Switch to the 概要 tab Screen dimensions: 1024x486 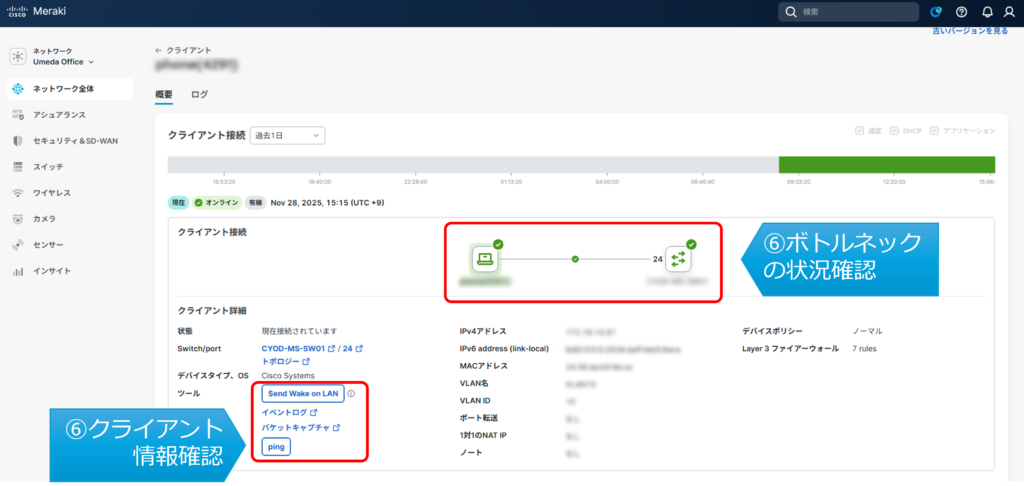click(x=164, y=94)
